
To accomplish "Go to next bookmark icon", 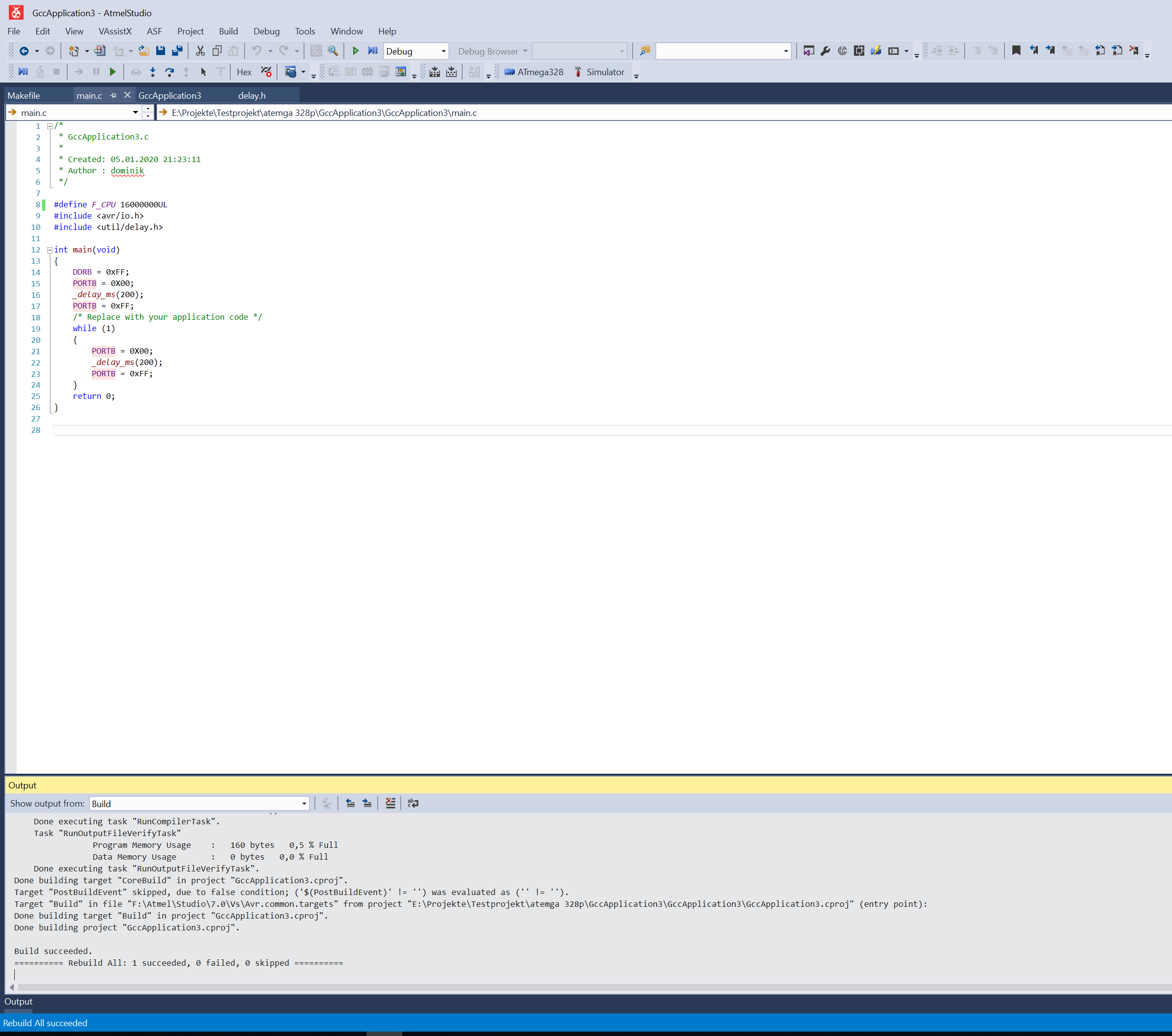I will point(1050,51).
